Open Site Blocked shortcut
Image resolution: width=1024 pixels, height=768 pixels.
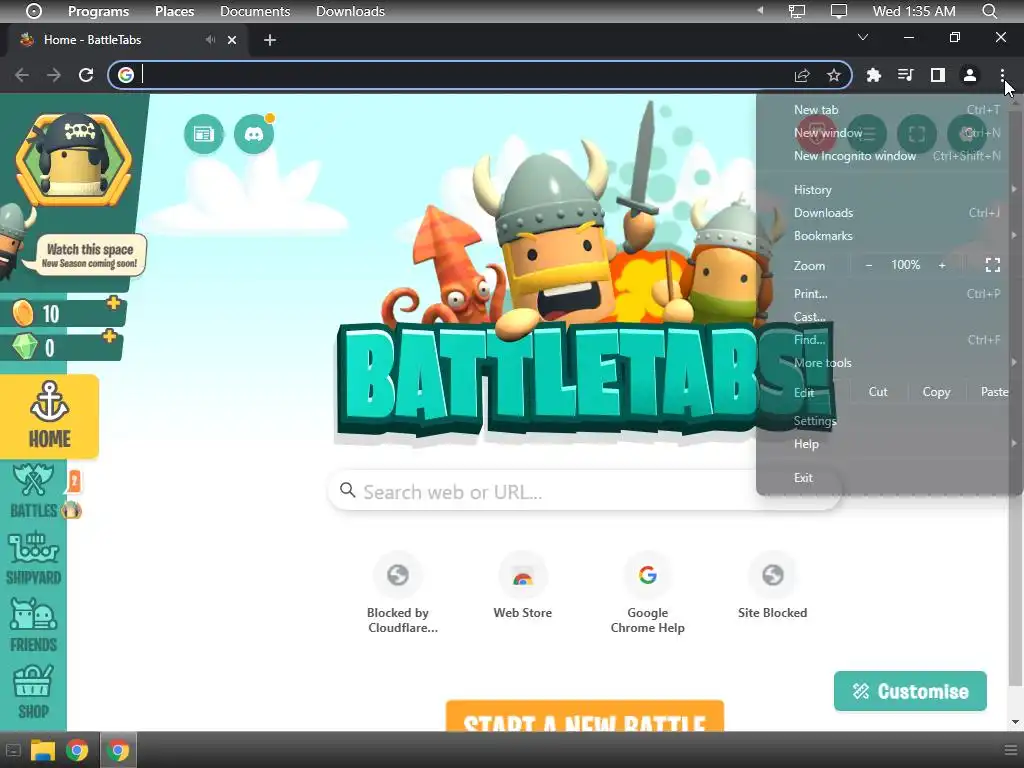(x=772, y=585)
